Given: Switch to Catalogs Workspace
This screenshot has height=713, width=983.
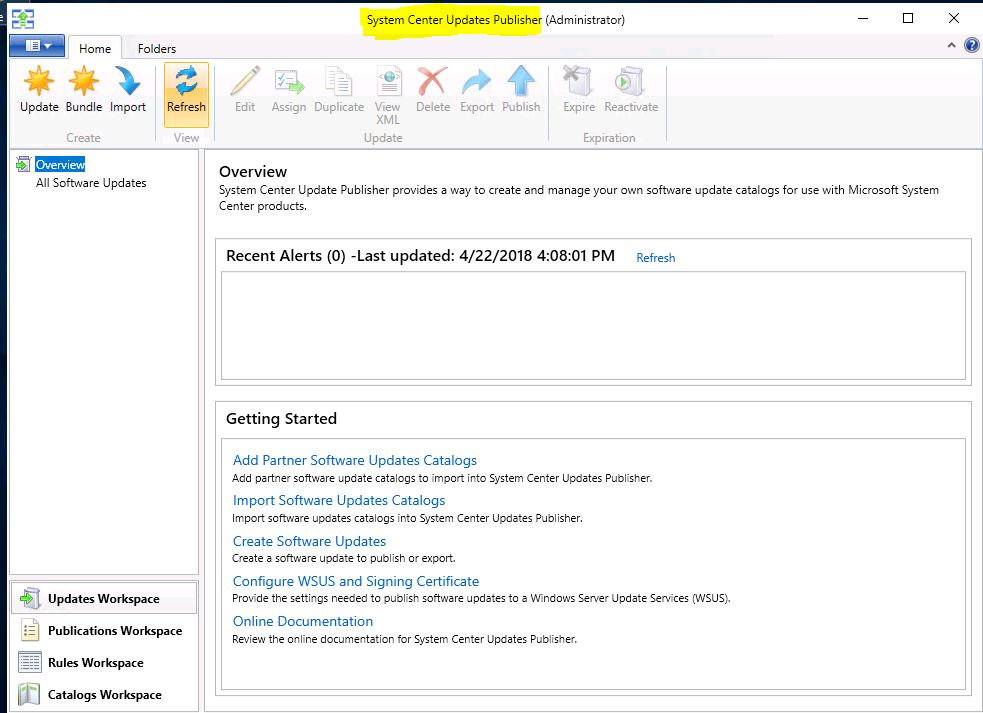Looking at the screenshot, I should [104, 694].
